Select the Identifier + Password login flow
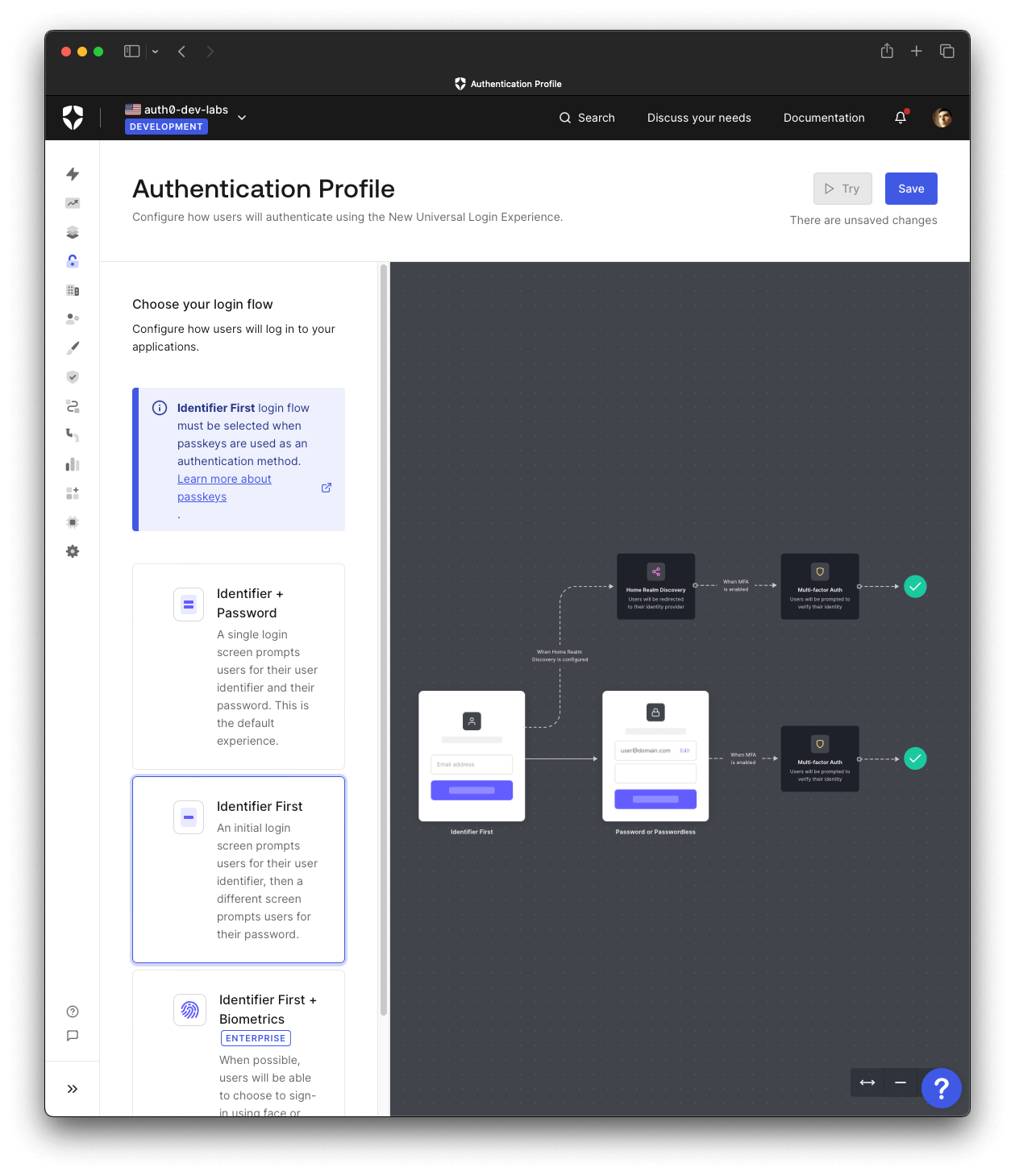Viewport: 1015px width, 1176px height. click(x=238, y=667)
